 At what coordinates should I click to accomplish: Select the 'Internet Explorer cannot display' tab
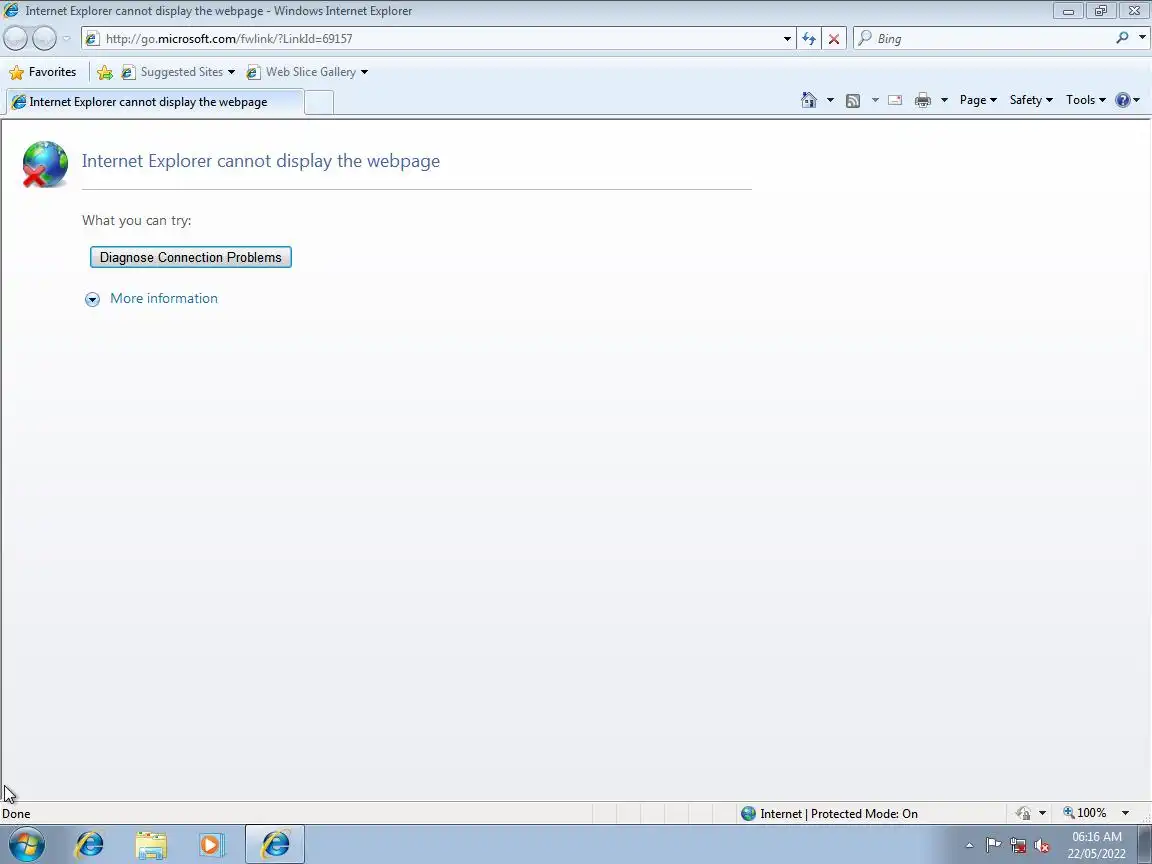[154, 101]
